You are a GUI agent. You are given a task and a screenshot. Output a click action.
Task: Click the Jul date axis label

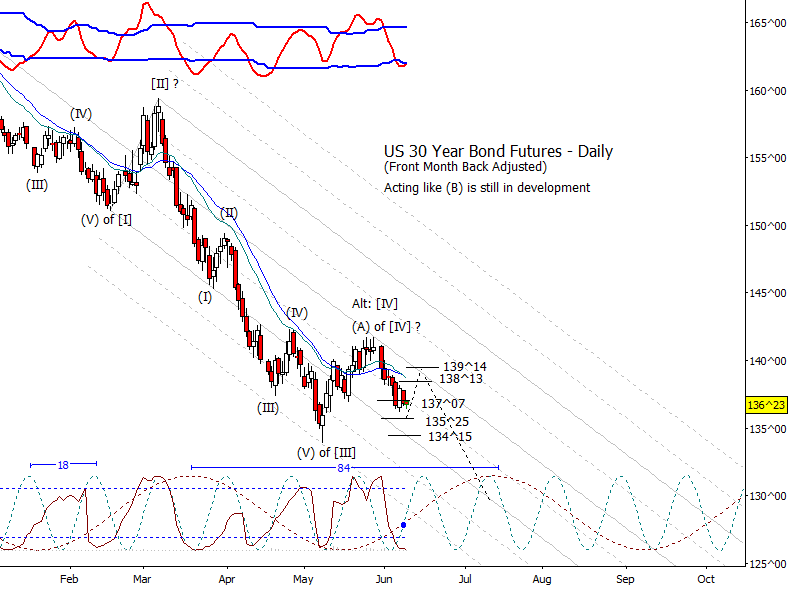click(465, 579)
